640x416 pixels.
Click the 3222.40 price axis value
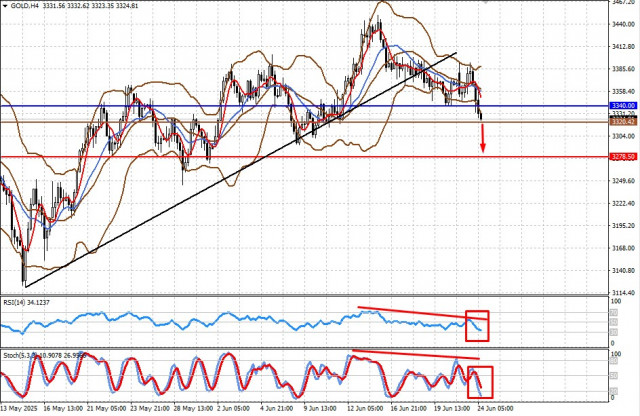624,203
